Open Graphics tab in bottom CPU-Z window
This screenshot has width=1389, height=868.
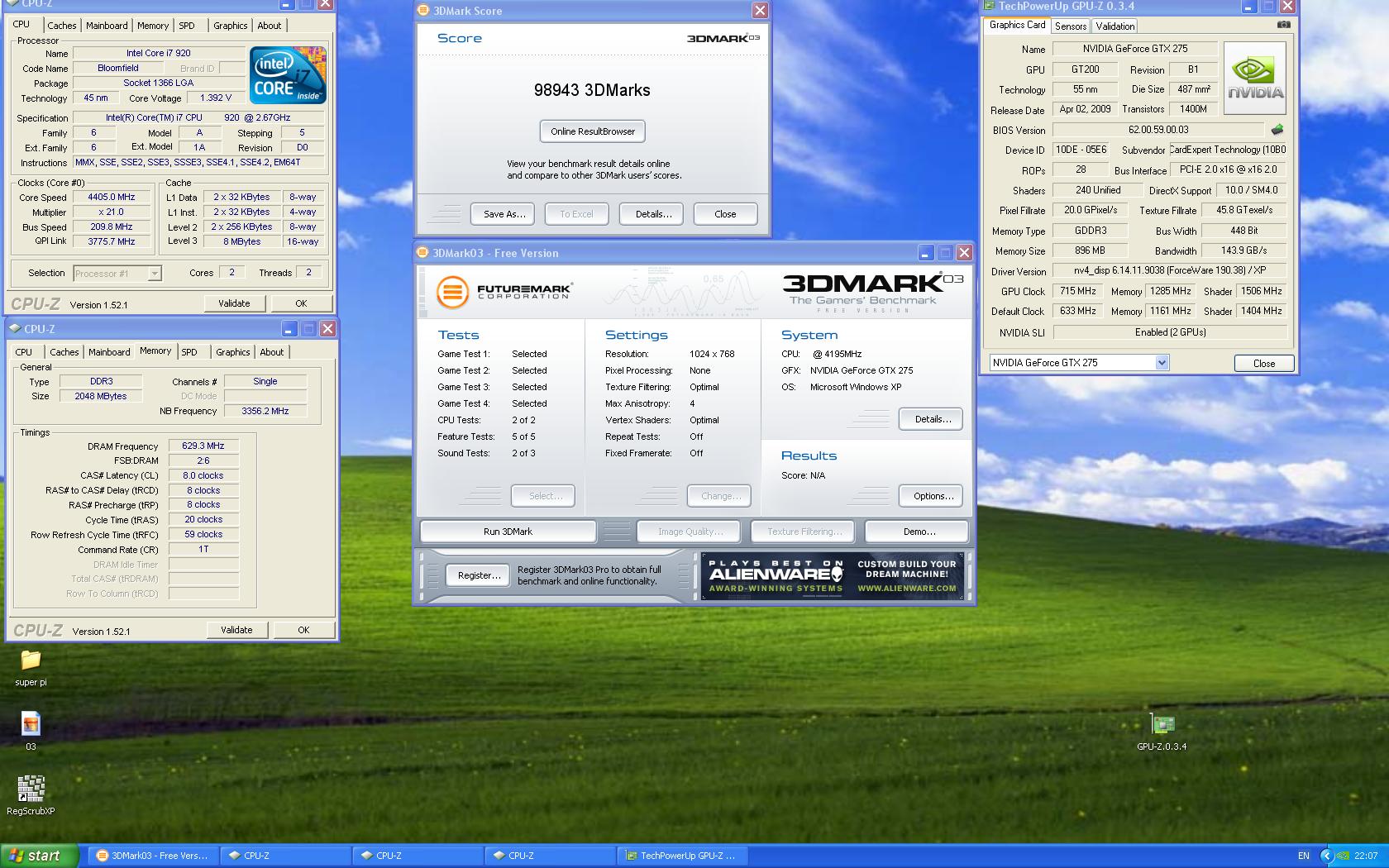pyautogui.click(x=233, y=352)
